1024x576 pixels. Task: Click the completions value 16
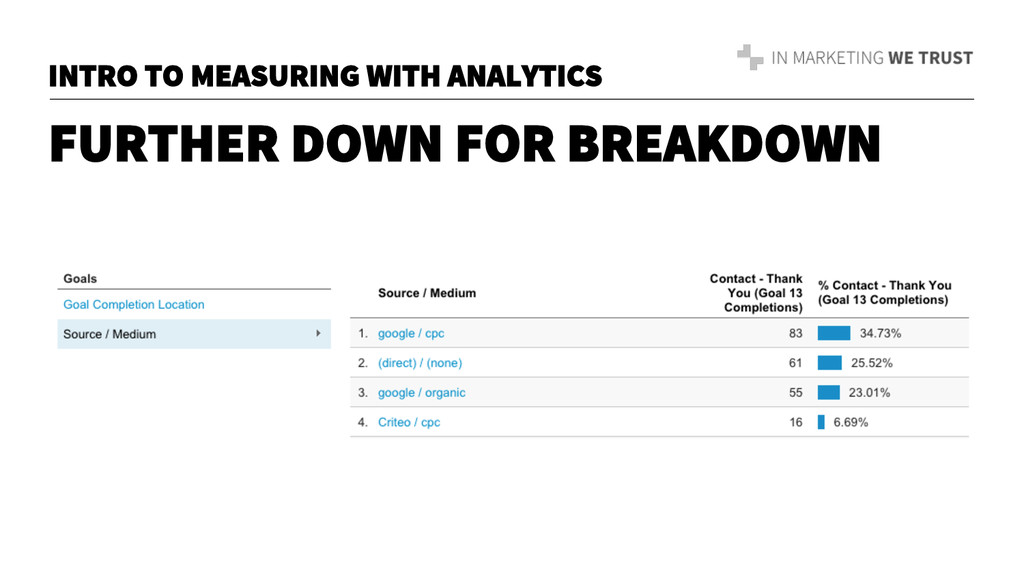tap(795, 422)
